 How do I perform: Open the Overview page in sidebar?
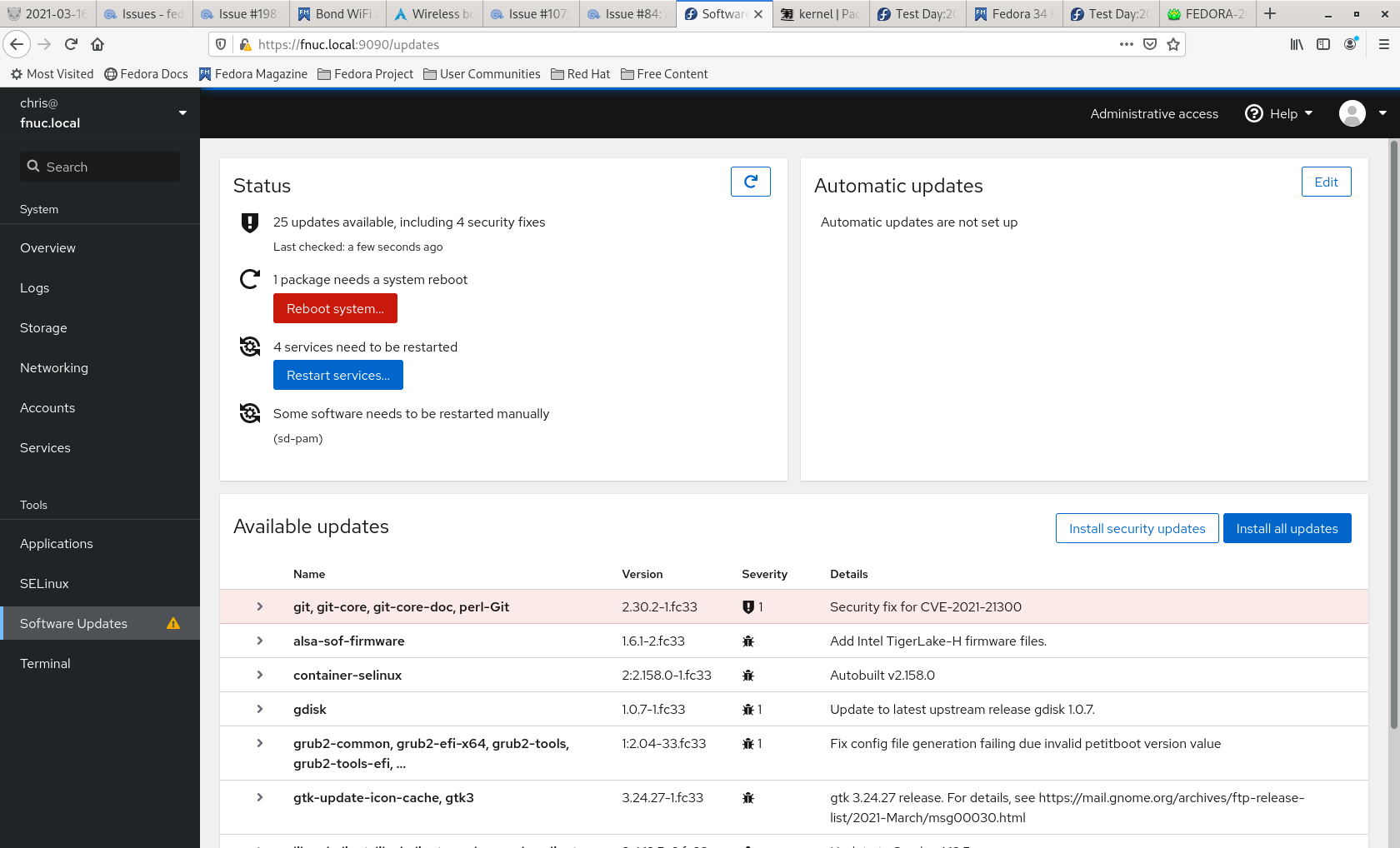[100, 247]
